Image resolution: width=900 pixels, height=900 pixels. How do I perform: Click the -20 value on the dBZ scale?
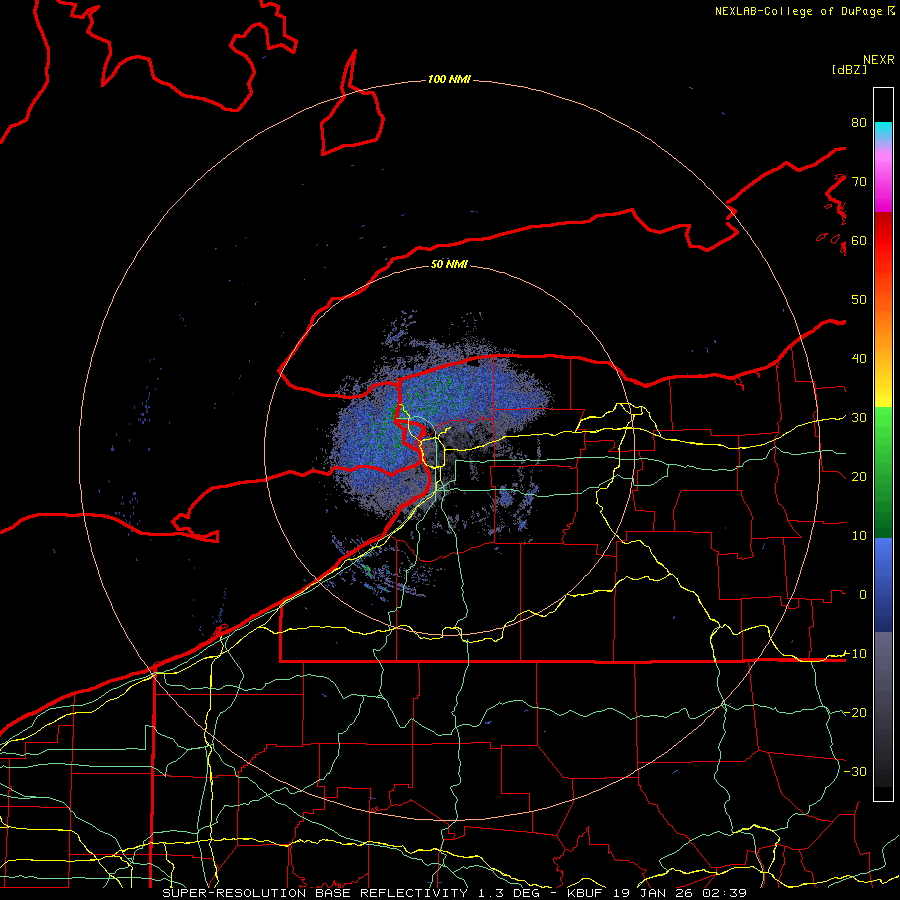(x=855, y=712)
